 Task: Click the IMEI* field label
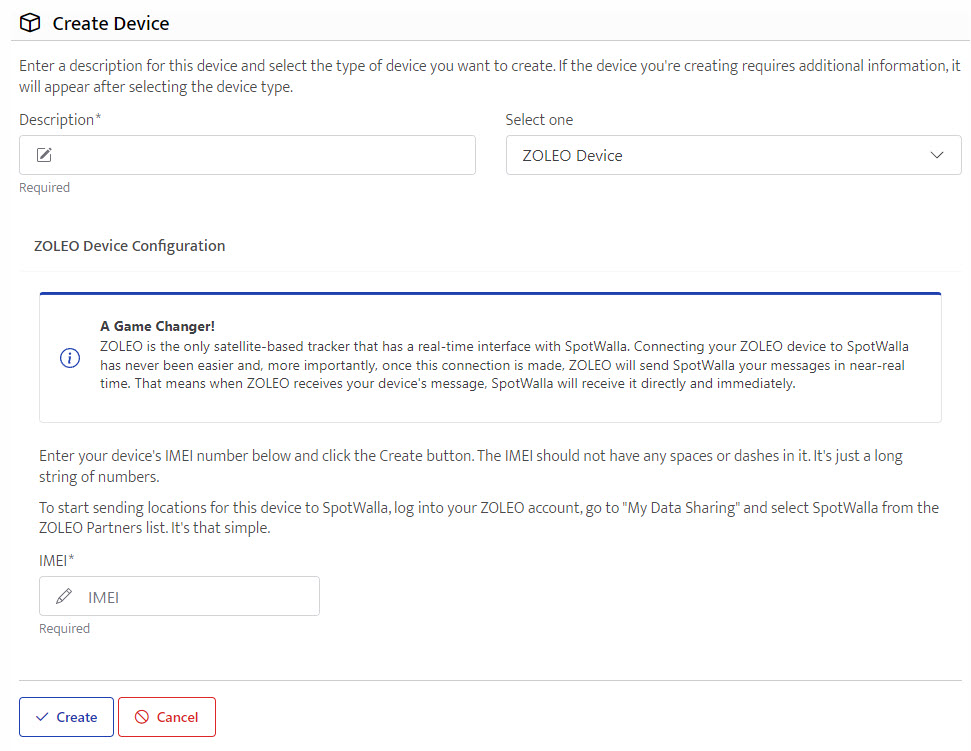point(57,559)
